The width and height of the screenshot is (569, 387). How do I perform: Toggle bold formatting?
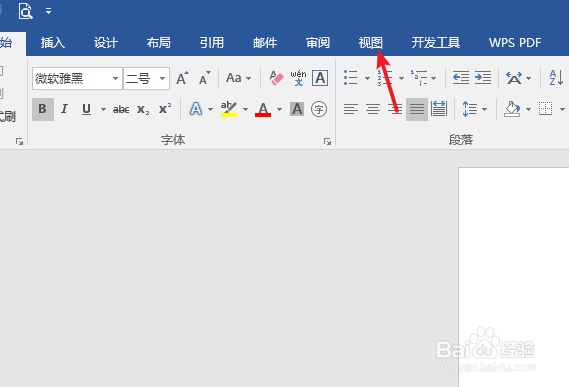[43, 109]
